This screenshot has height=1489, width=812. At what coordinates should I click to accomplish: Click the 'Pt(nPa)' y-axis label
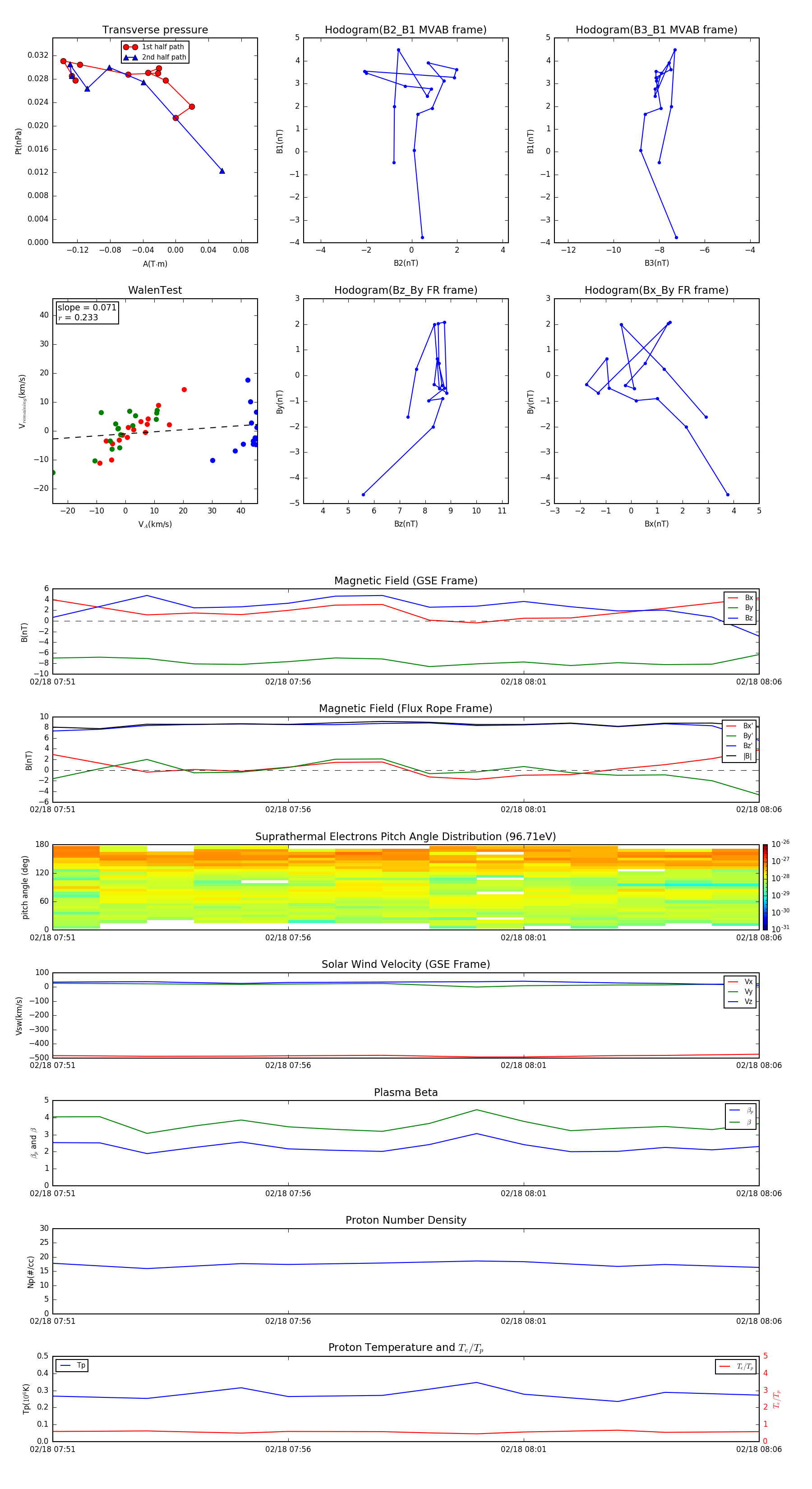[x=18, y=141]
